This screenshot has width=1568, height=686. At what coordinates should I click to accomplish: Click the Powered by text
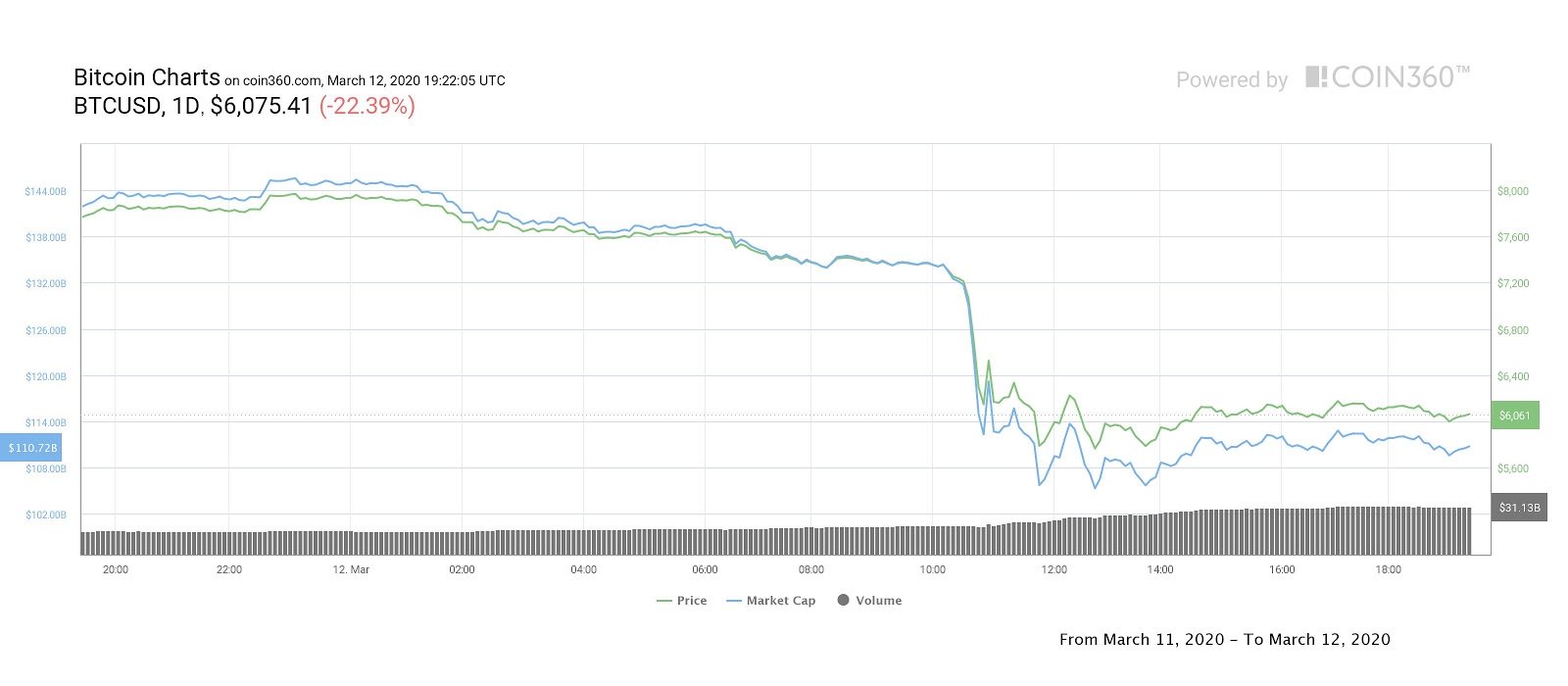click(1232, 80)
